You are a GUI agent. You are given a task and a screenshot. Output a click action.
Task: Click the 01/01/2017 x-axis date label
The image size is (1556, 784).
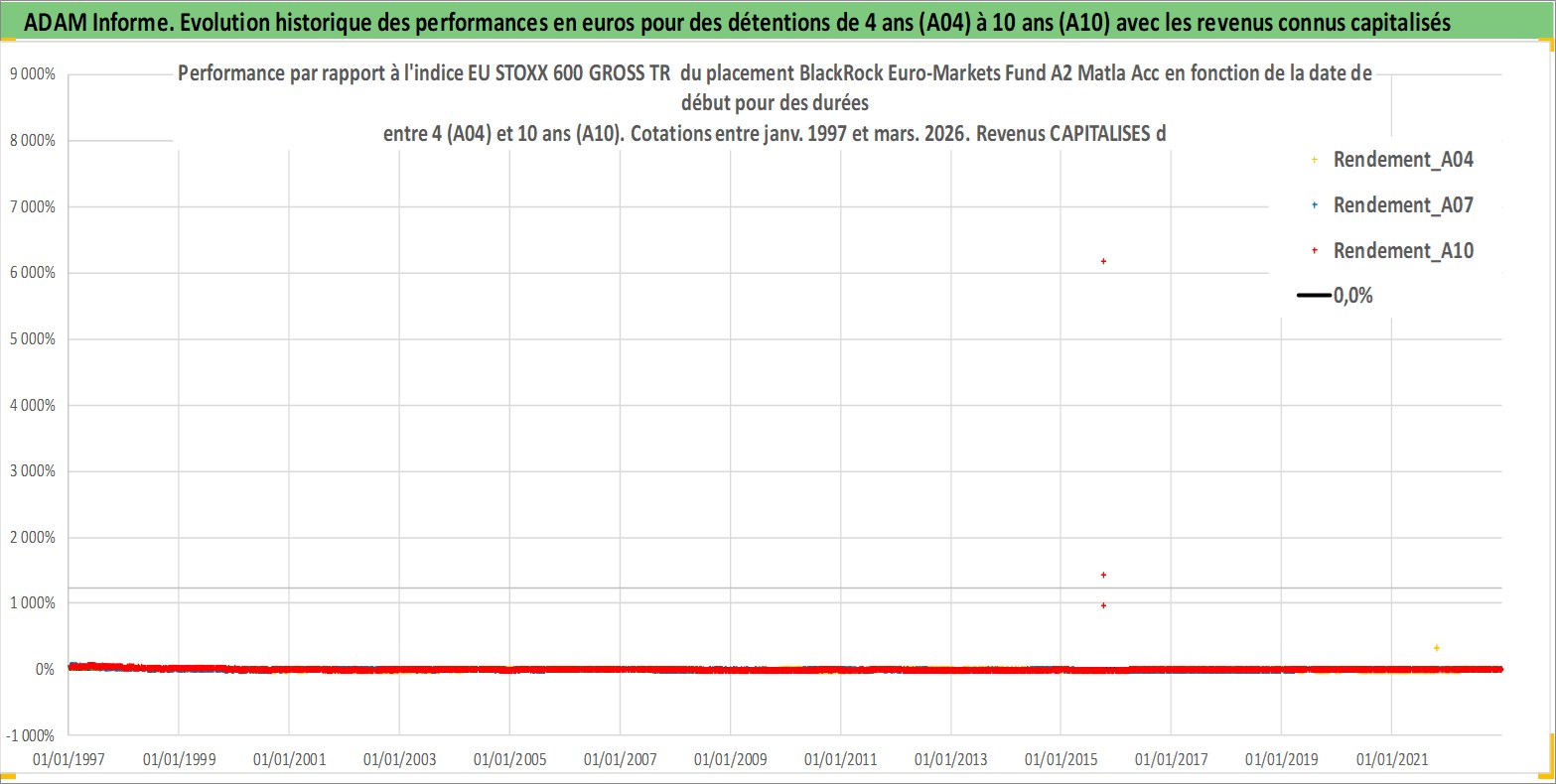point(1171,759)
